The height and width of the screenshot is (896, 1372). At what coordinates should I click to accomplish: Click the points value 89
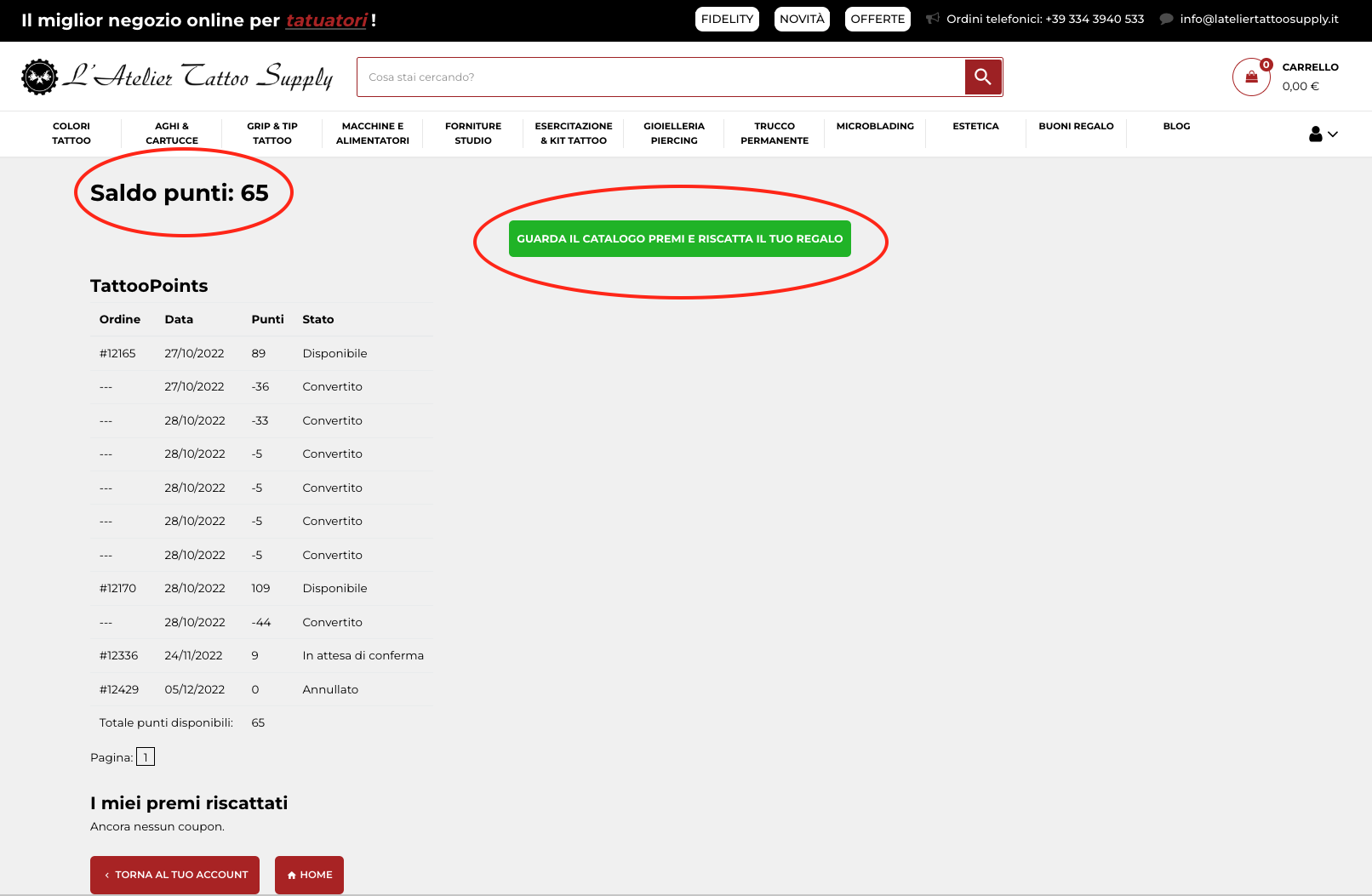(x=259, y=353)
